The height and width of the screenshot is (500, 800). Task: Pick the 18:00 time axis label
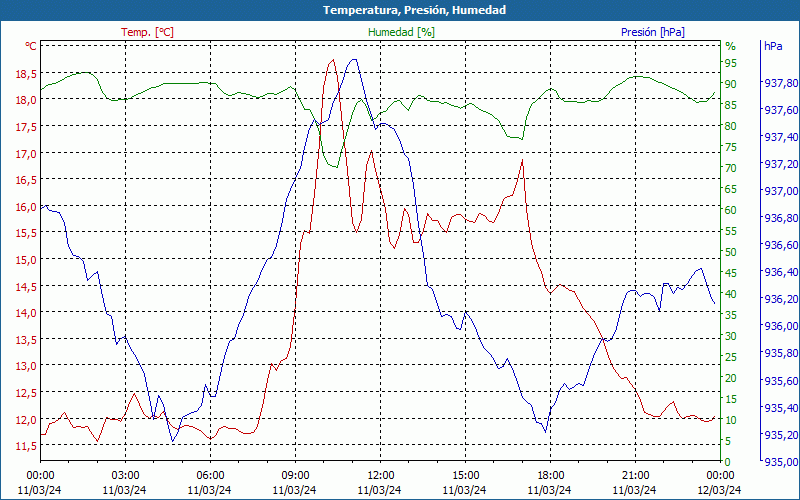pyautogui.click(x=550, y=476)
